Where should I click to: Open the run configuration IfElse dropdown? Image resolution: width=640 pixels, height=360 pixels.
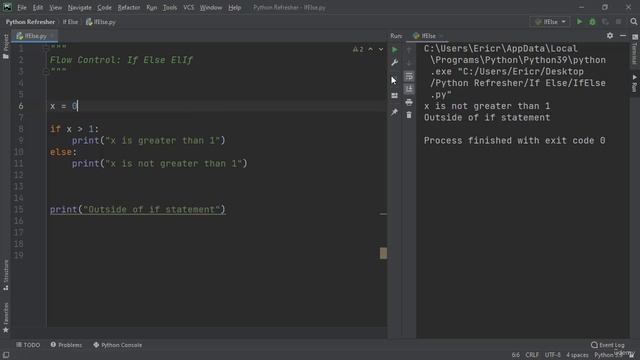(550, 22)
